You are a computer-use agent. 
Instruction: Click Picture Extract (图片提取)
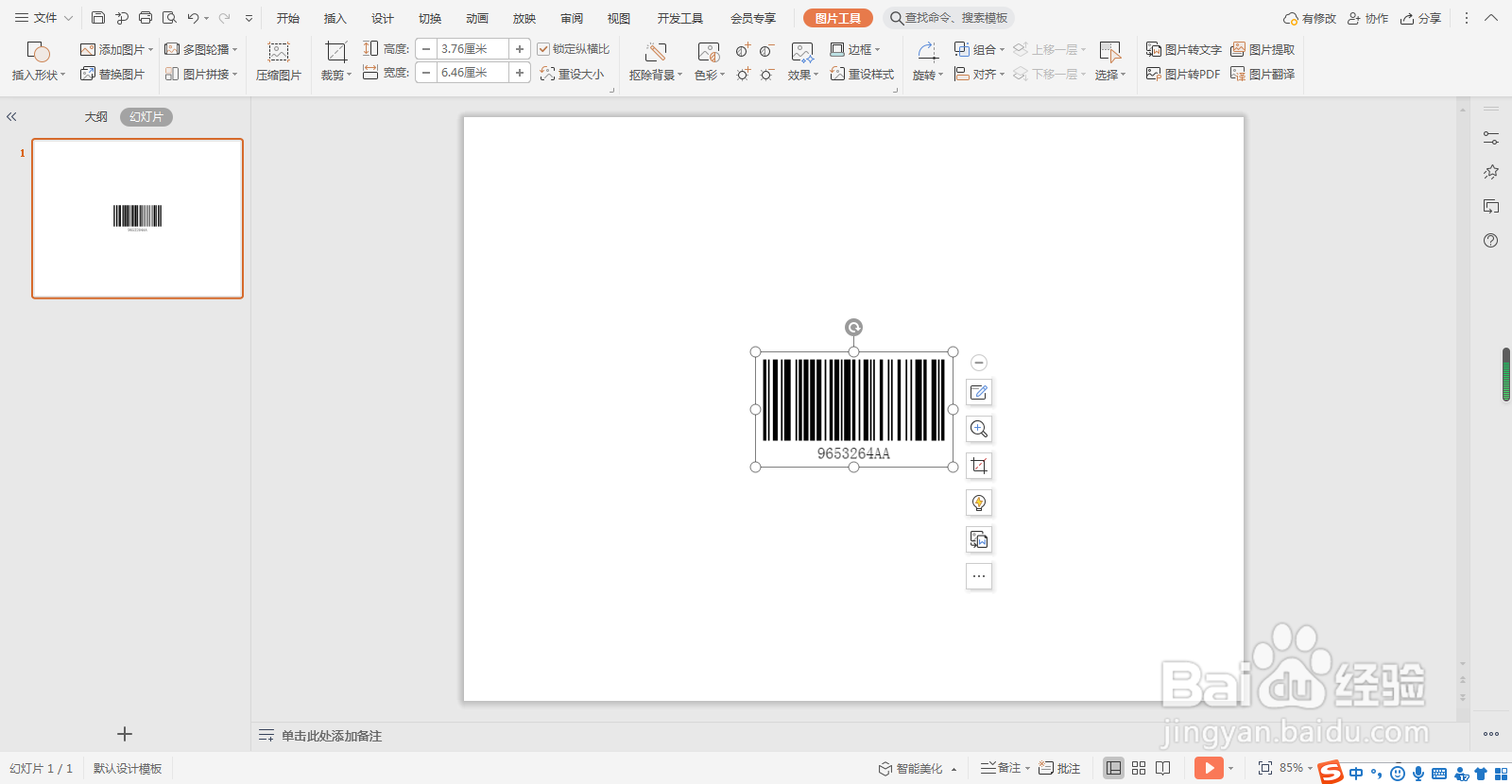click(1263, 49)
